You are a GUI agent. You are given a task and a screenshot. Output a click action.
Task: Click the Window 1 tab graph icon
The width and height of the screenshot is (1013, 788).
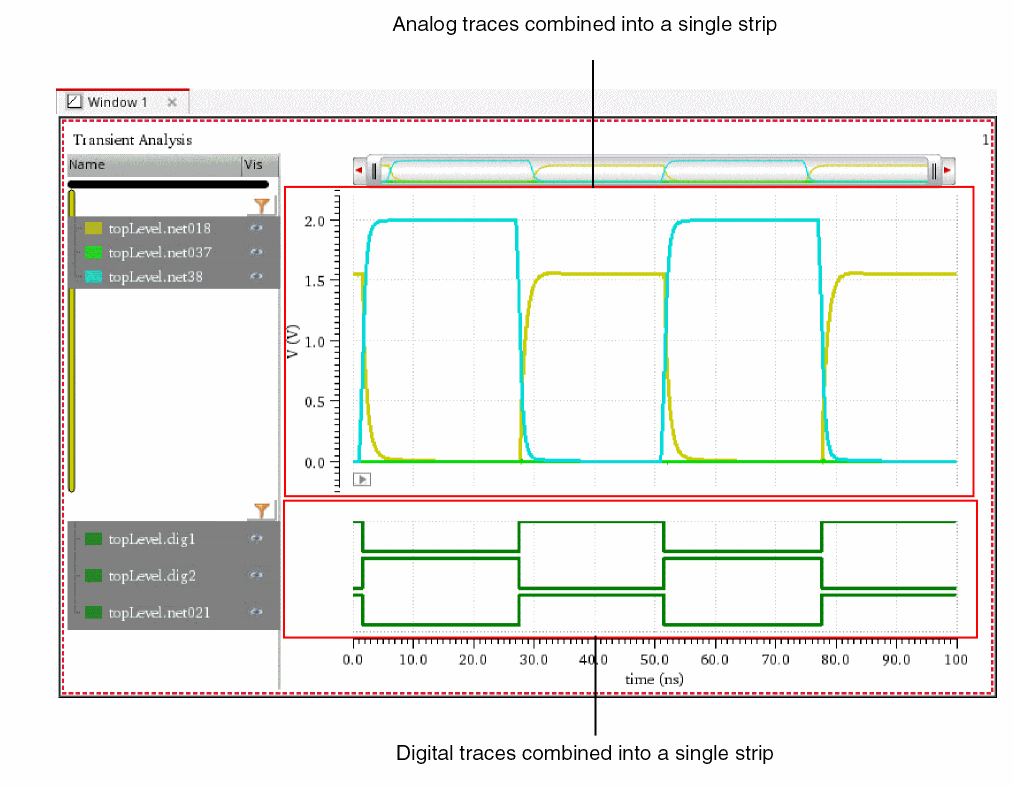point(74,102)
